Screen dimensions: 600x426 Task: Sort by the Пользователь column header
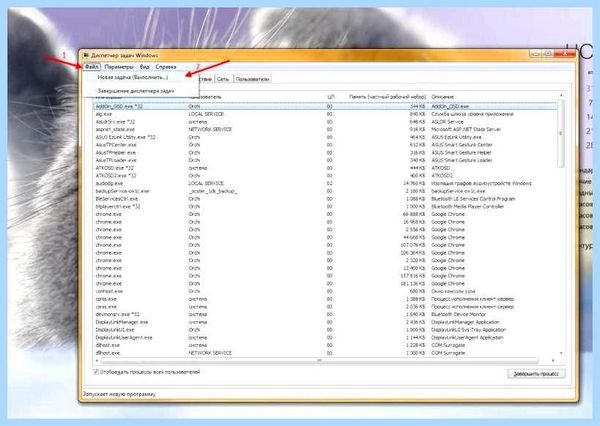(254, 97)
